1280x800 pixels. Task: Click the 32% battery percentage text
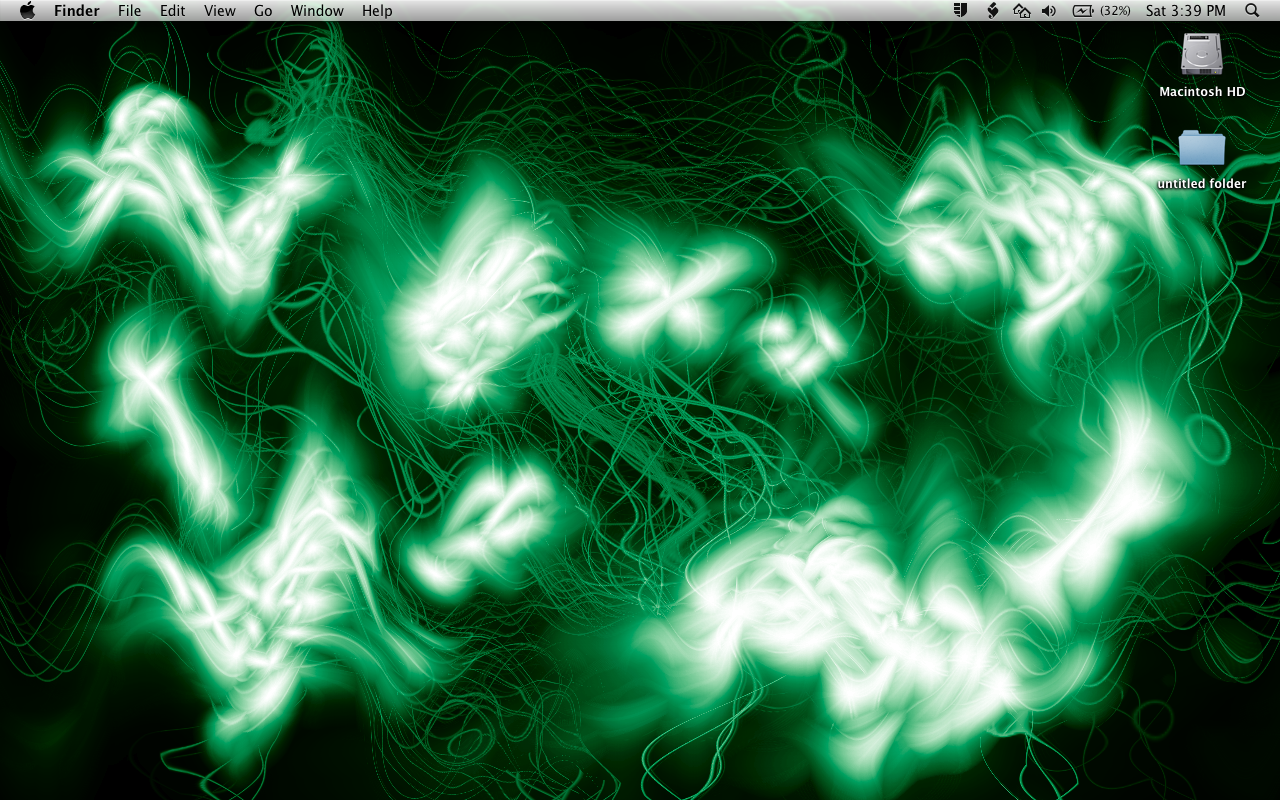[x=1115, y=11]
